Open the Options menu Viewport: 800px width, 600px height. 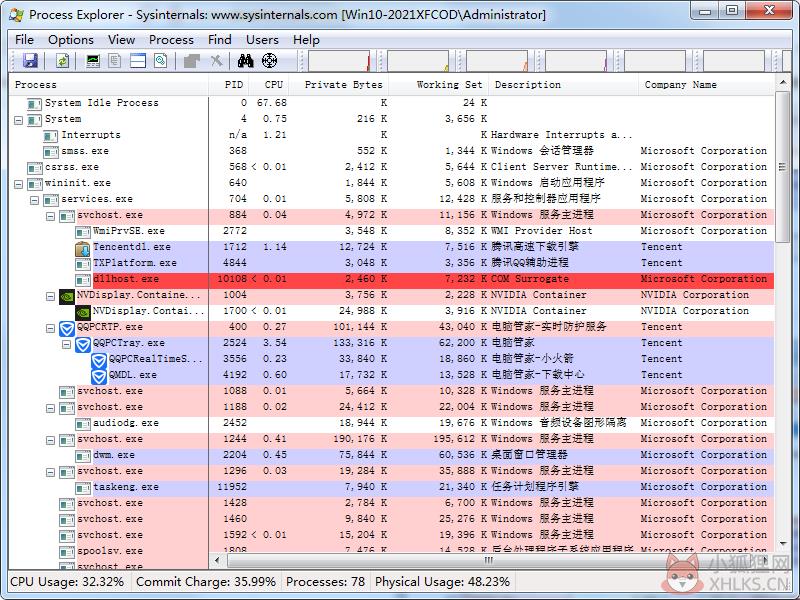coord(71,40)
